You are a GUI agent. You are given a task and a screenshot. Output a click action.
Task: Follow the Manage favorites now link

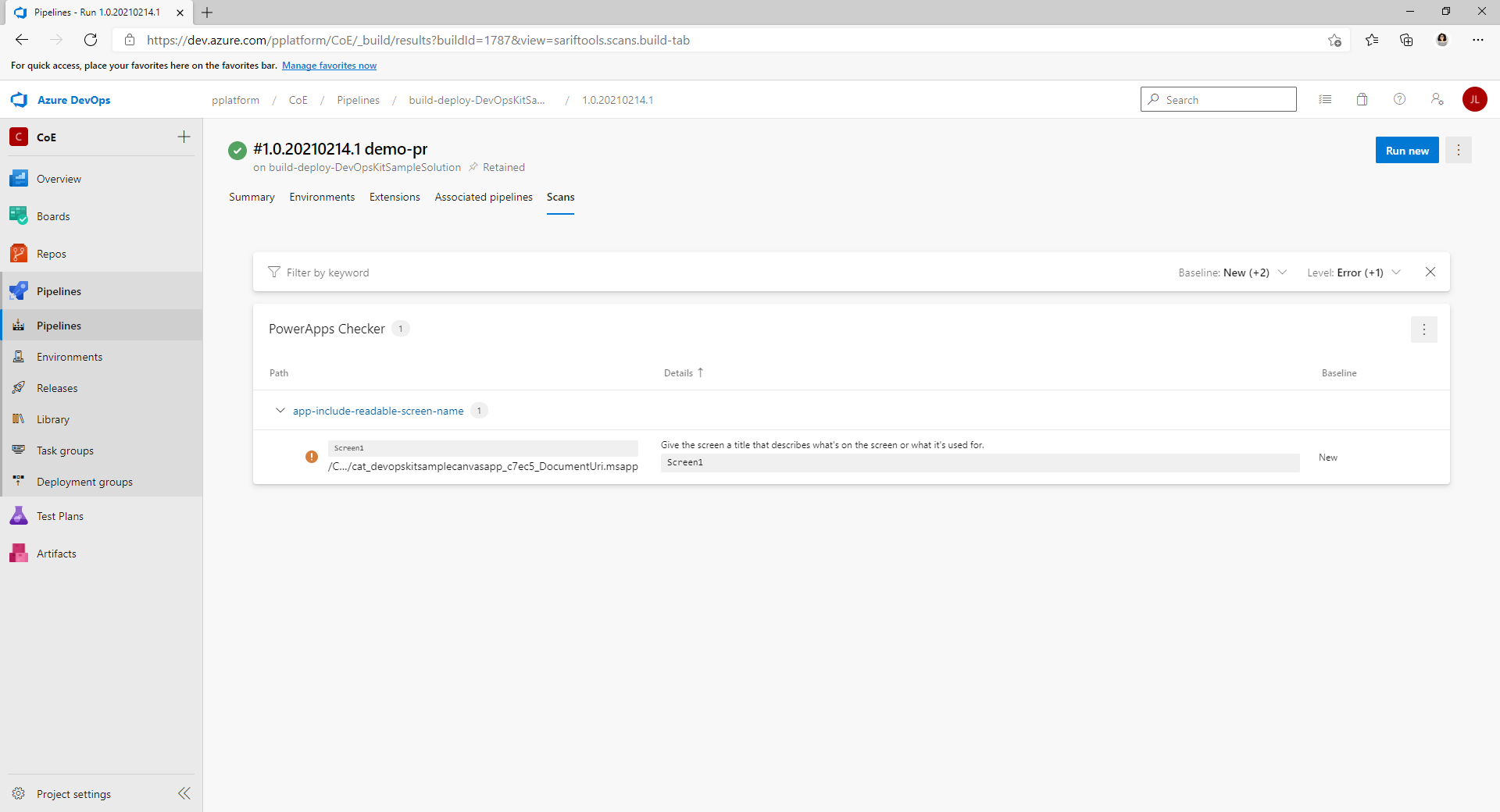coord(329,66)
